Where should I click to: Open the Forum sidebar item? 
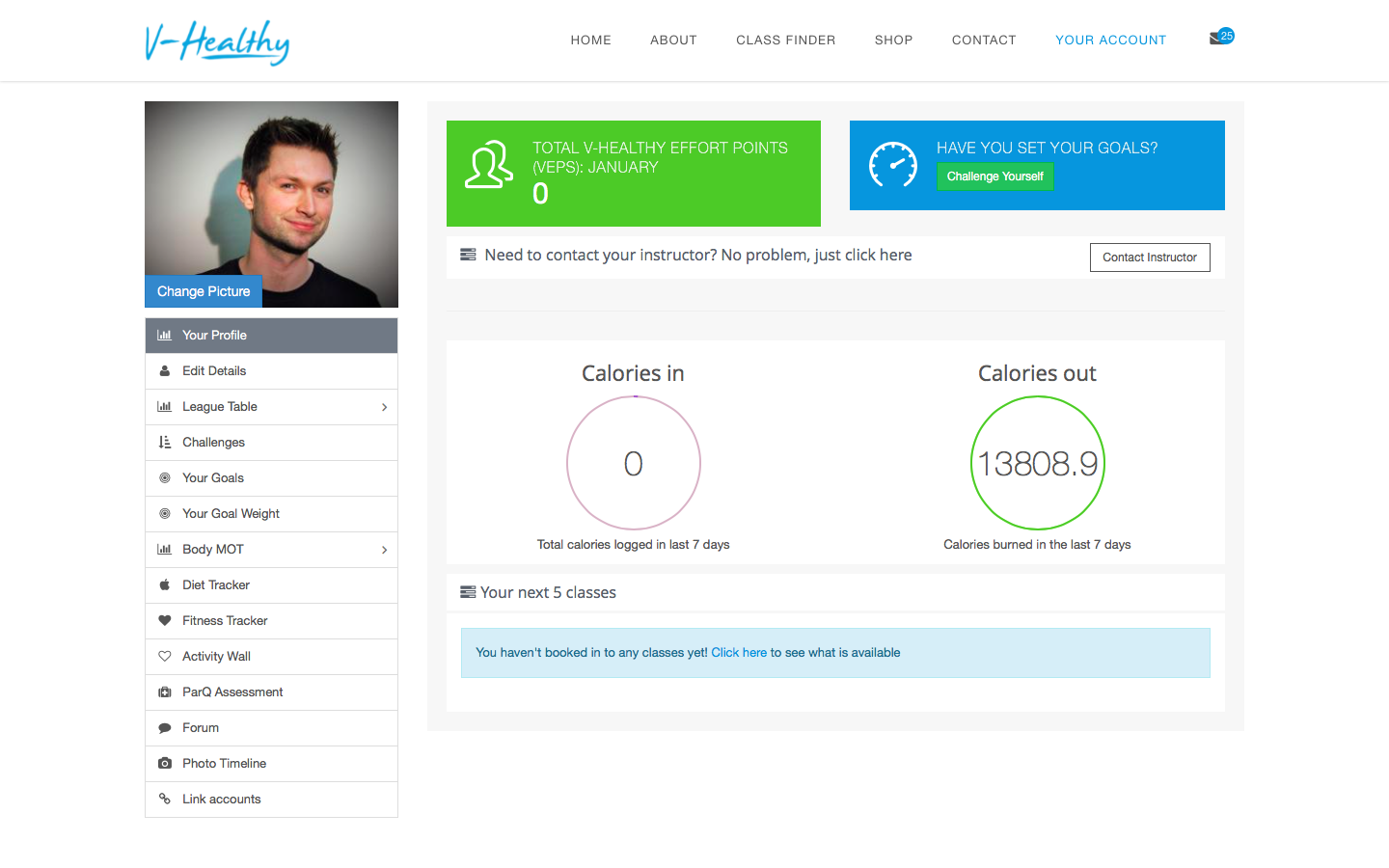pyautogui.click(x=271, y=728)
